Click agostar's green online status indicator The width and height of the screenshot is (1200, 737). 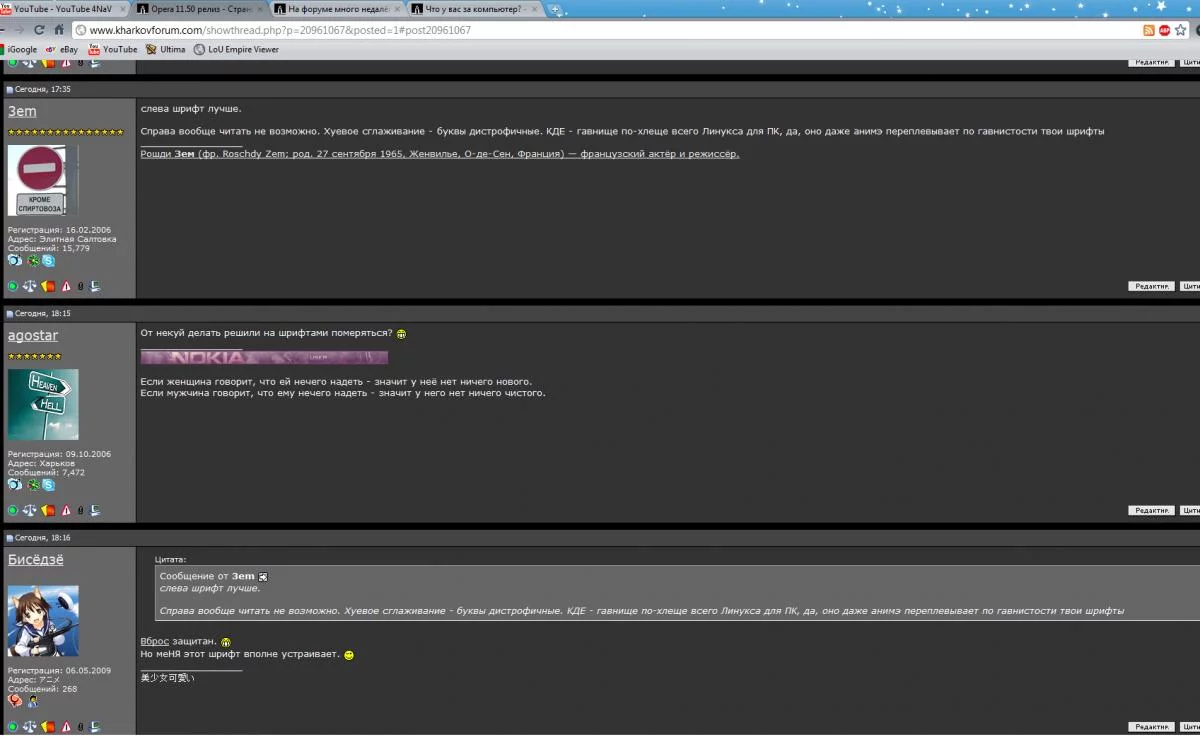pos(13,510)
